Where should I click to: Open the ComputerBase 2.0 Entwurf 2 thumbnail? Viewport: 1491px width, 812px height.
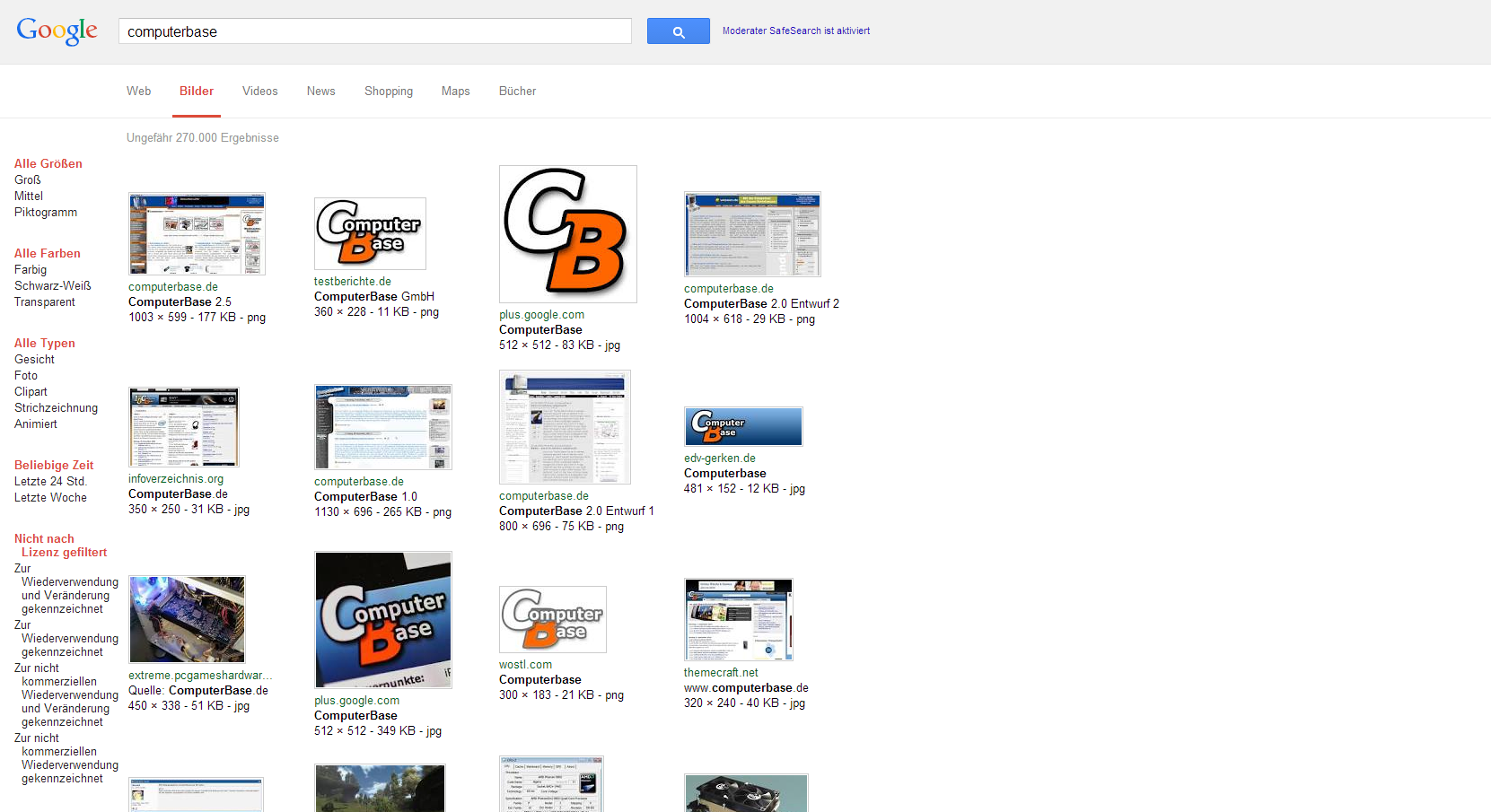pyautogui.click(x=752, y=234)
